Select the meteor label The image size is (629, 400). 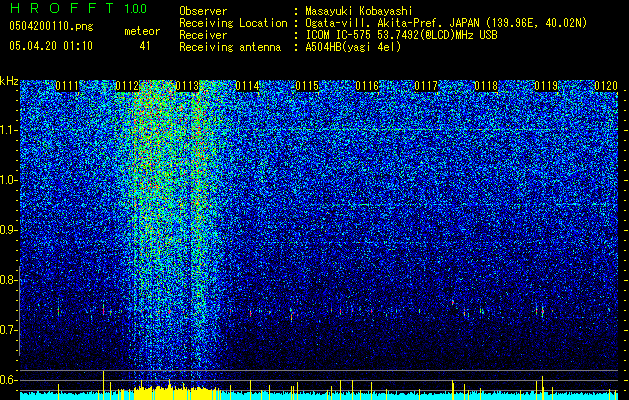[x=142, y=31]
